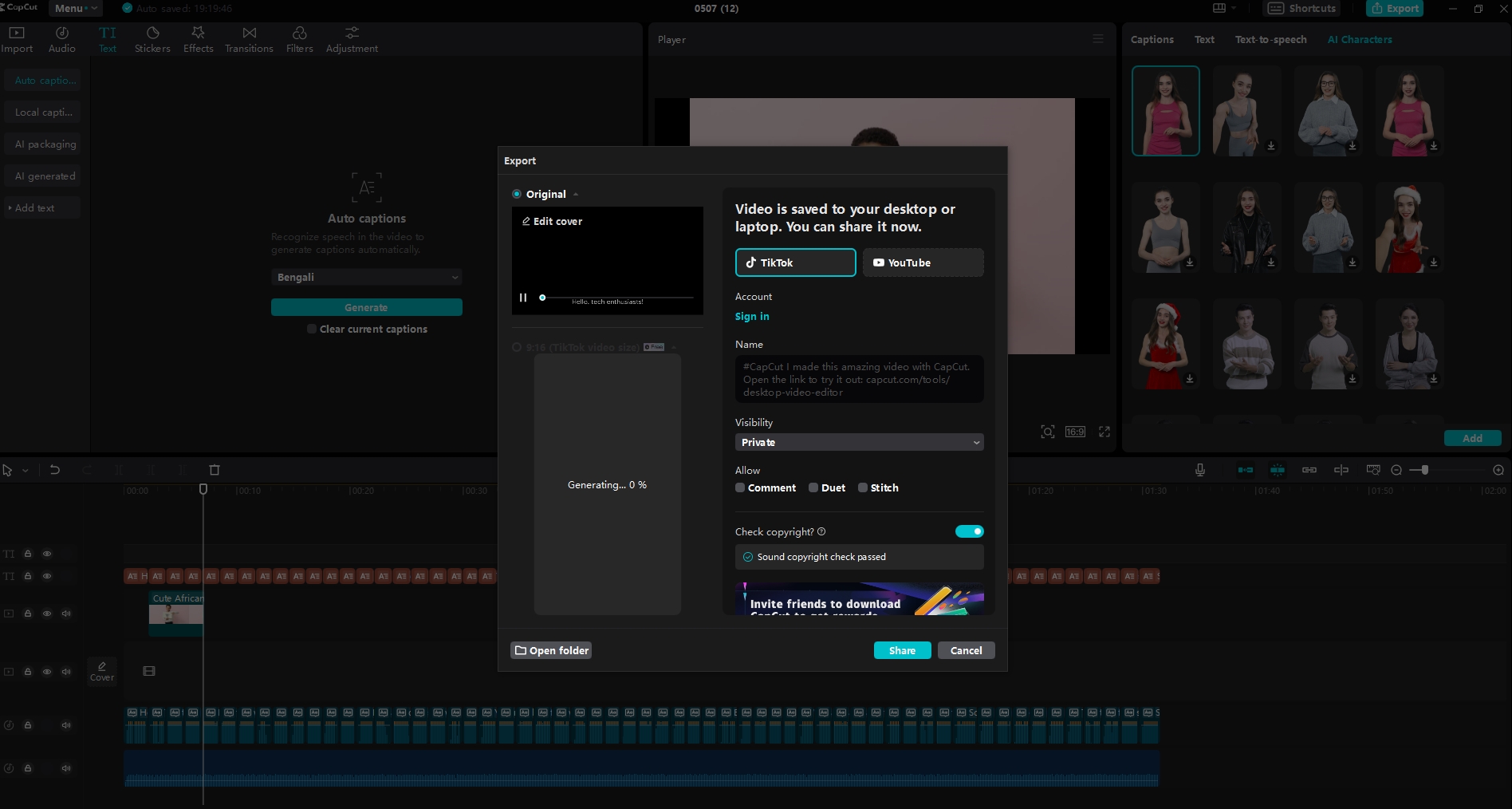Screen dimensions: 1512x809
Task: Click the Open folder button
Action: pos(551,650)
